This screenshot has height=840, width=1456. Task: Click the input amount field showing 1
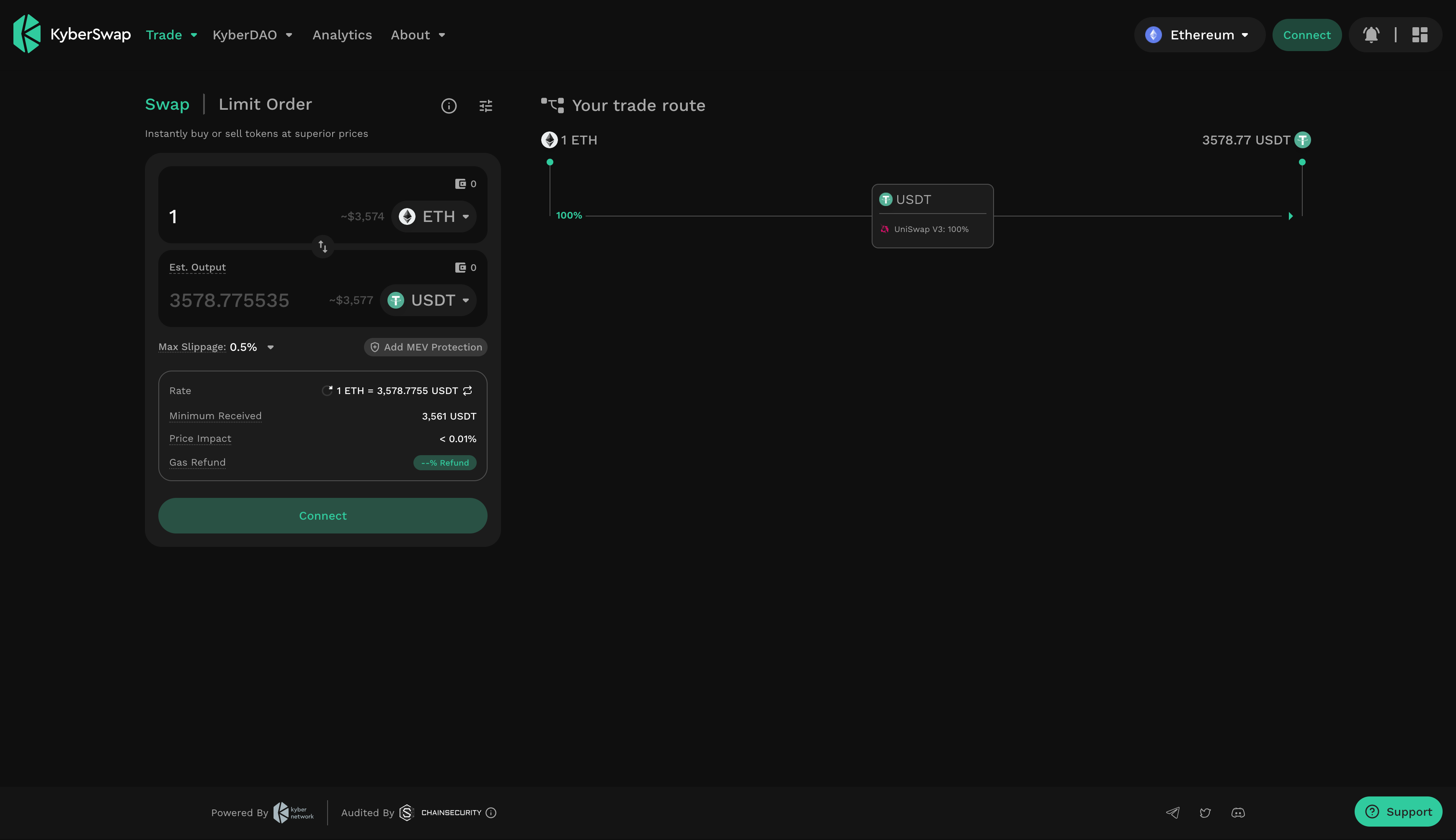(251, 217)
